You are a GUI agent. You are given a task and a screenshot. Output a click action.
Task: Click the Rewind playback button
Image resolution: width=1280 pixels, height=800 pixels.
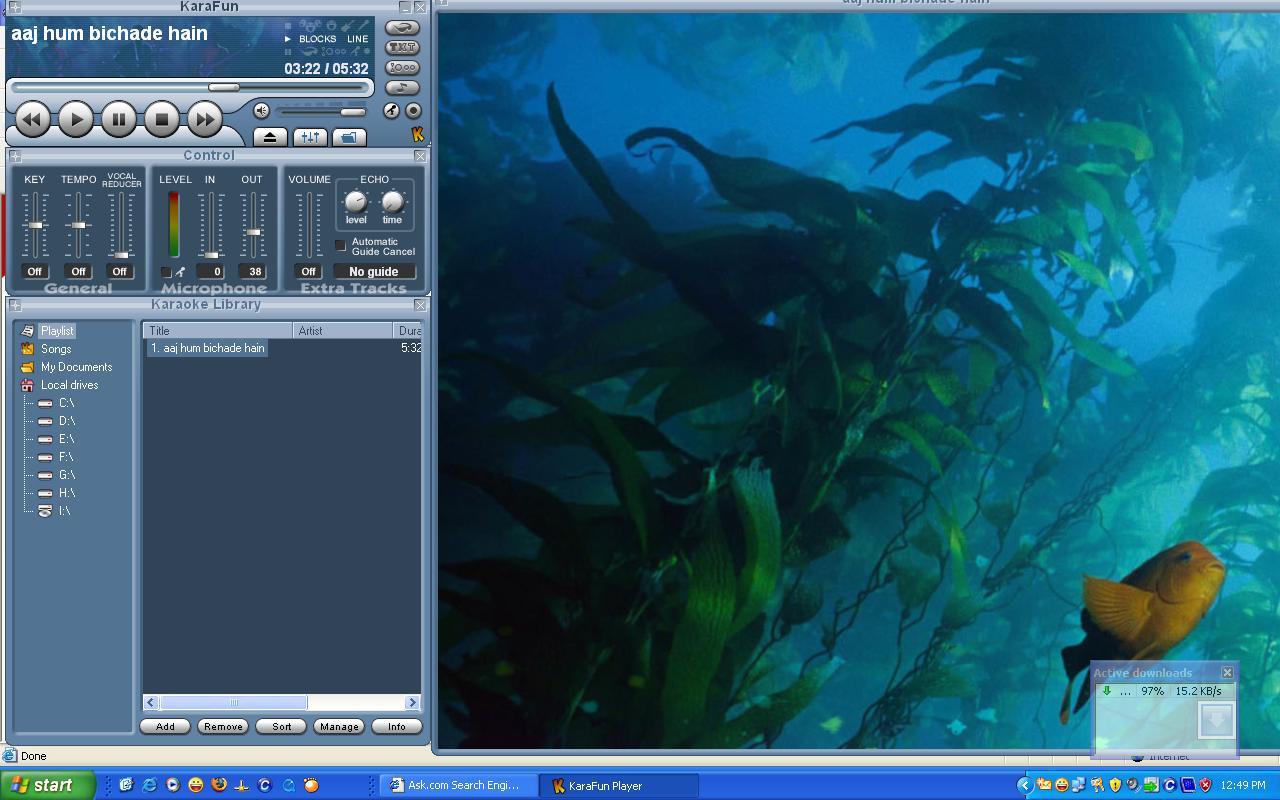(x=32, y=119)
